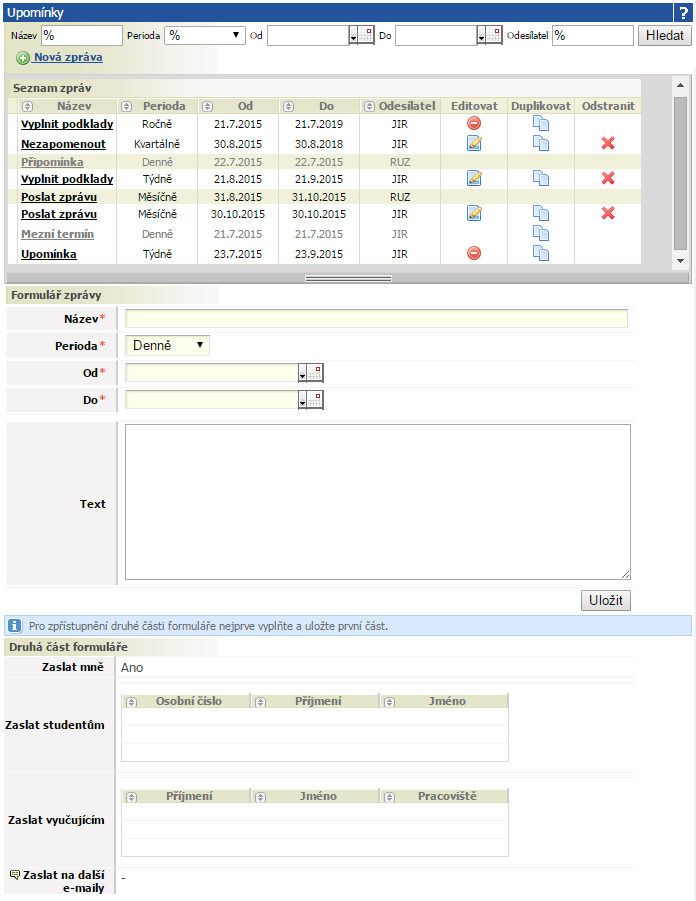Click the message list vertical scrollbar down arrow

pyautogui.click(x=680, y=261)
